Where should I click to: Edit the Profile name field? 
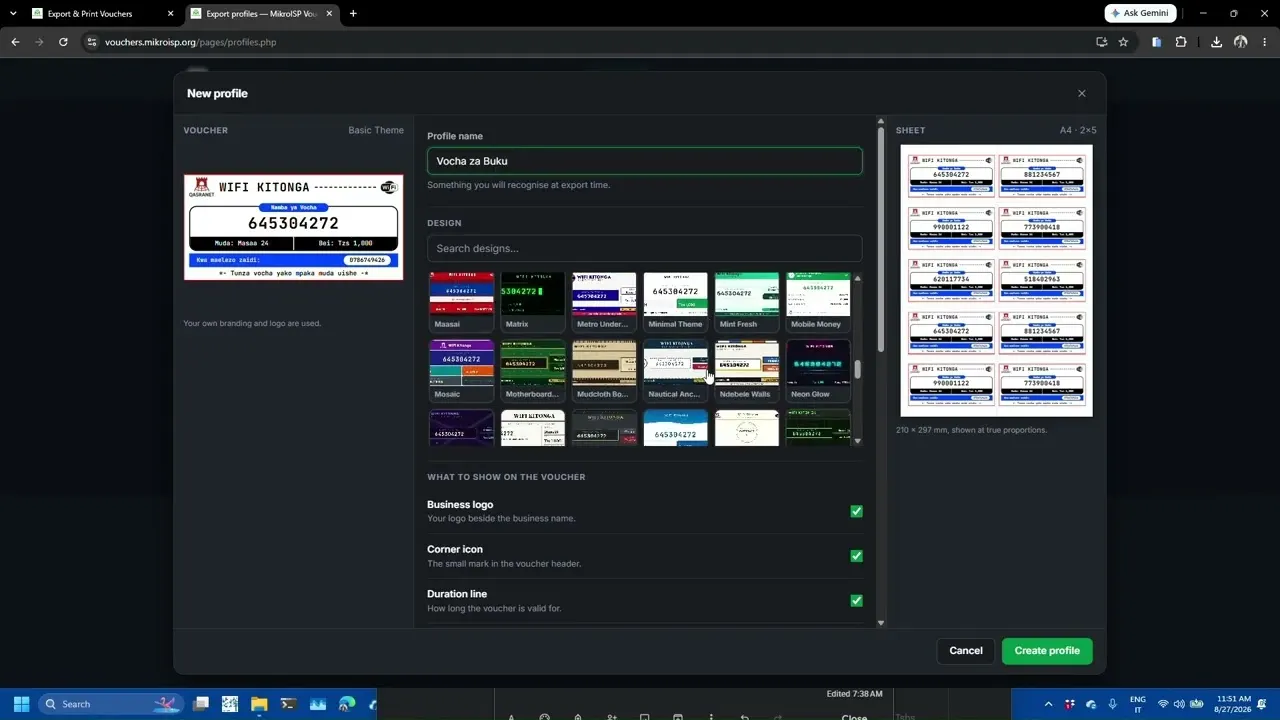[644, 161]
